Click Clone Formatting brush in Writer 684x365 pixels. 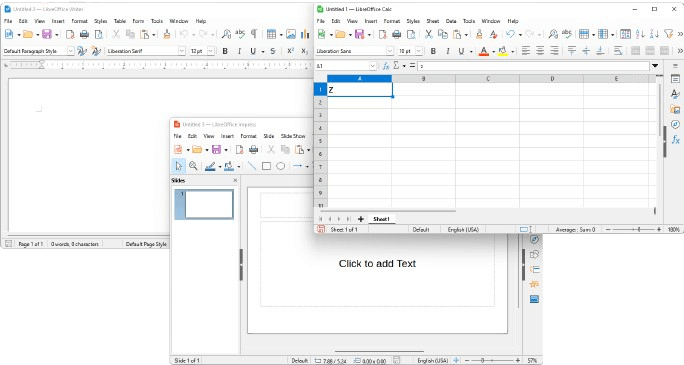(167, 34)
